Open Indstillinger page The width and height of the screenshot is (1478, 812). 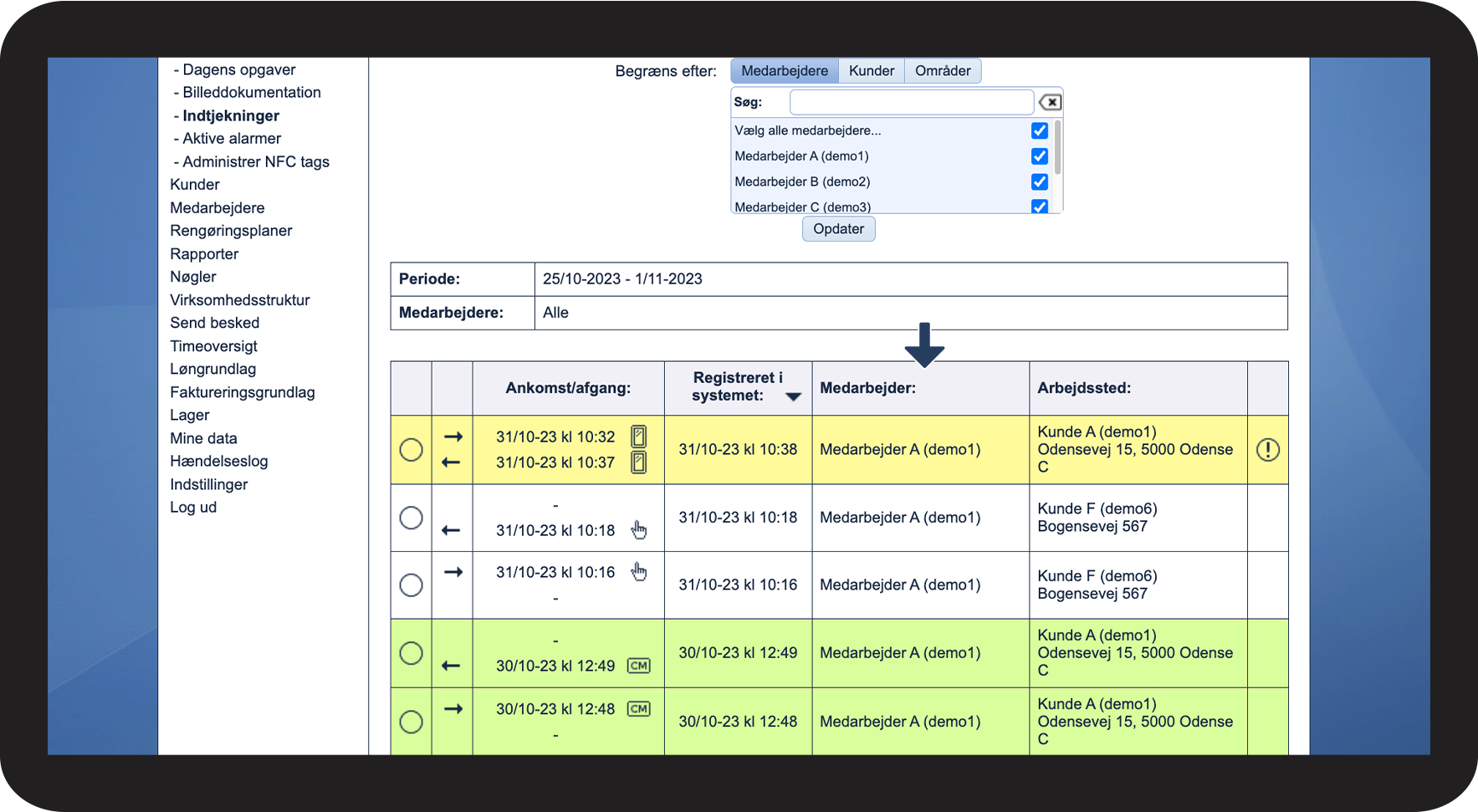click(209, 484)
